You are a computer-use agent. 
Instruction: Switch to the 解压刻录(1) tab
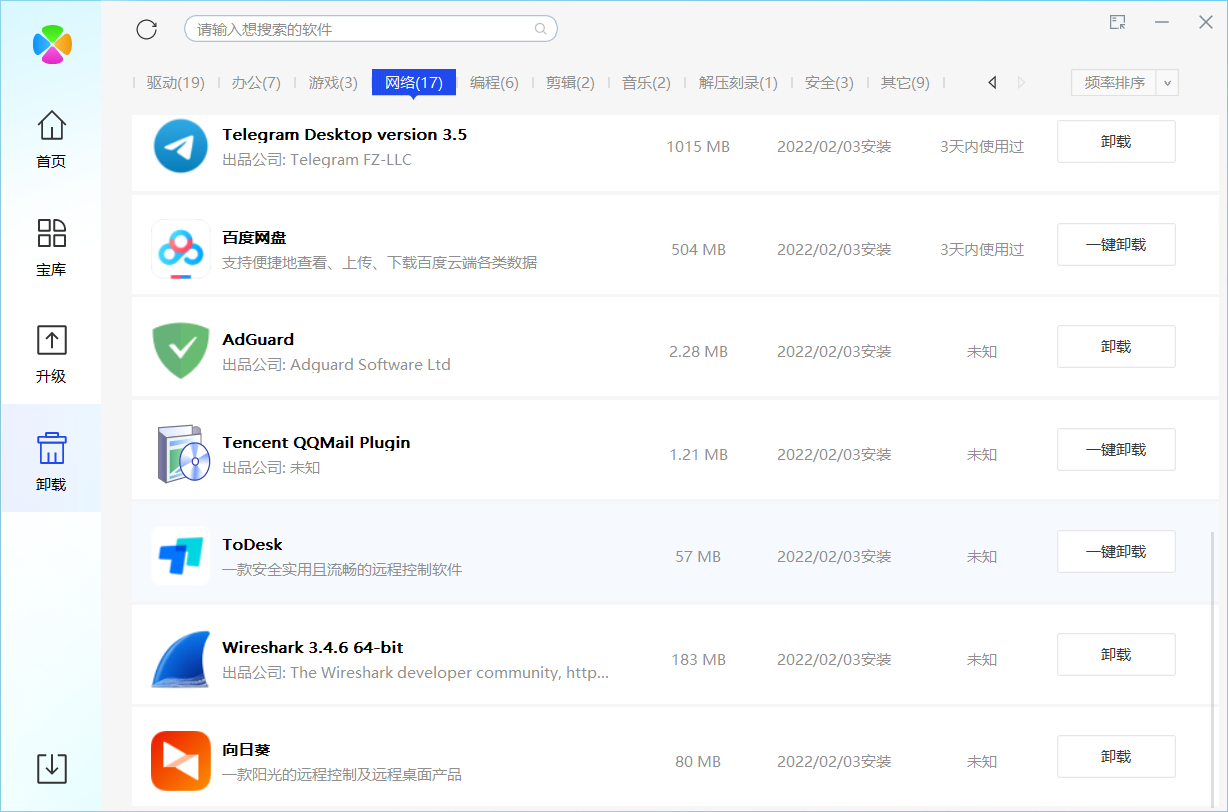pyautogui.click(x=738, y=82)
